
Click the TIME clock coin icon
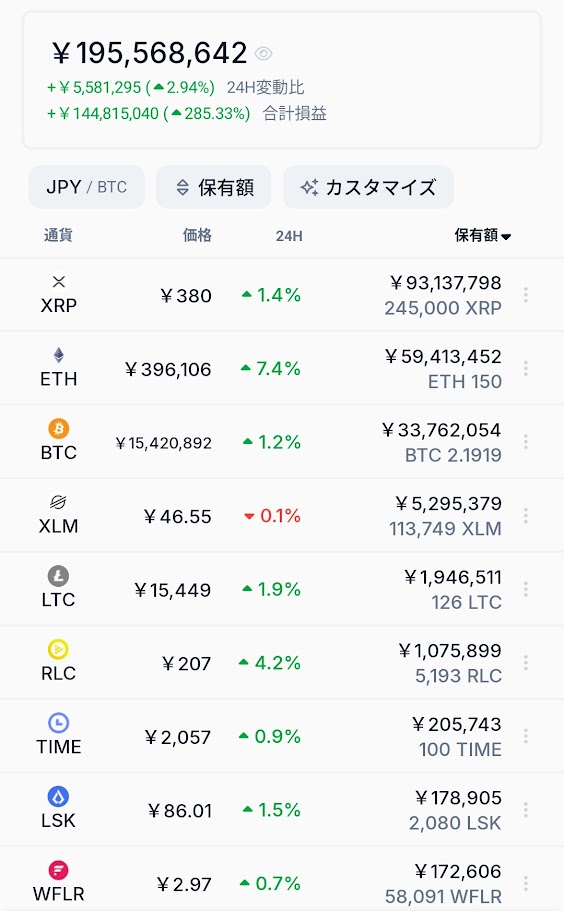(59, 723)
